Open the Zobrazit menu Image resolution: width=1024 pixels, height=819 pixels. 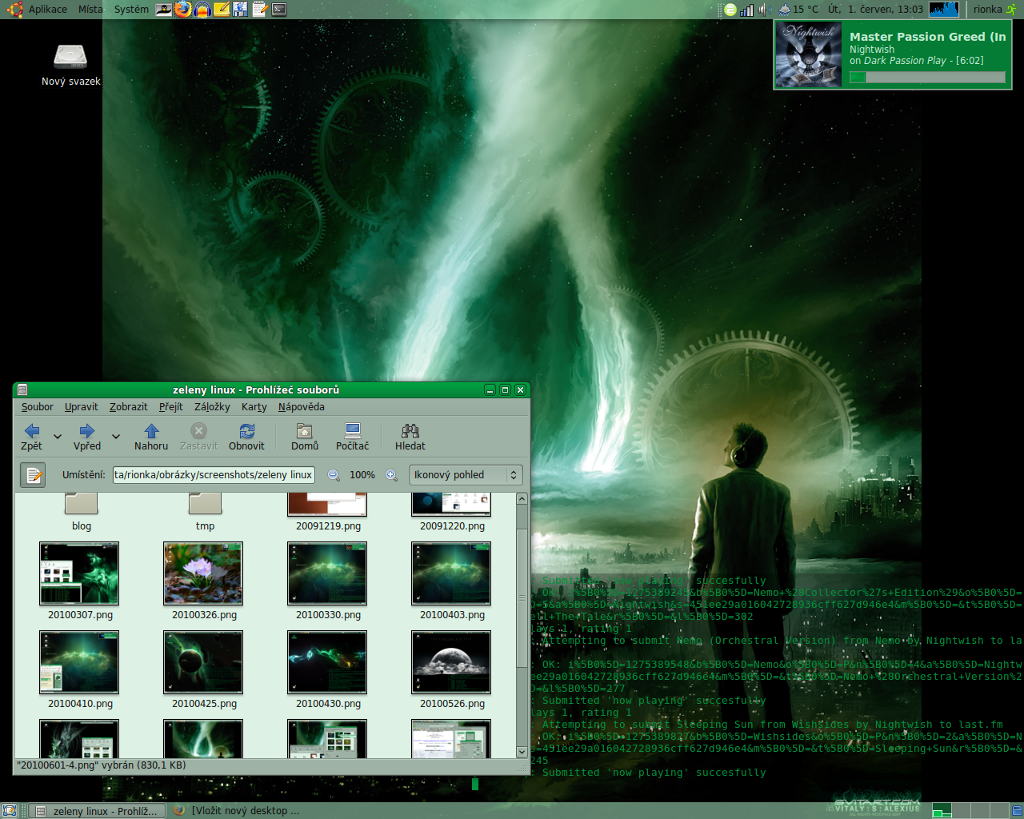[x=128, y=407]
